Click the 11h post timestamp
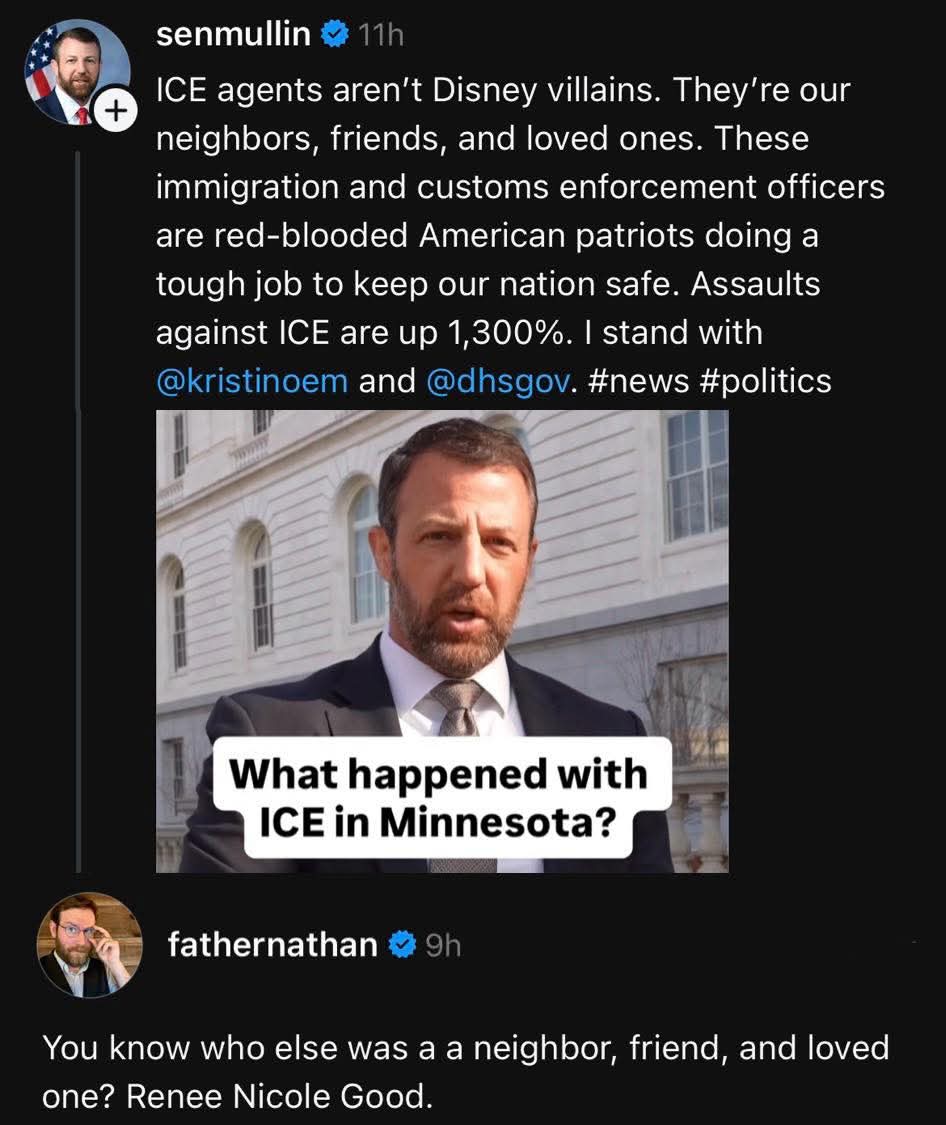The height and width of the screenshot is (1125, 946). point(380,36)
